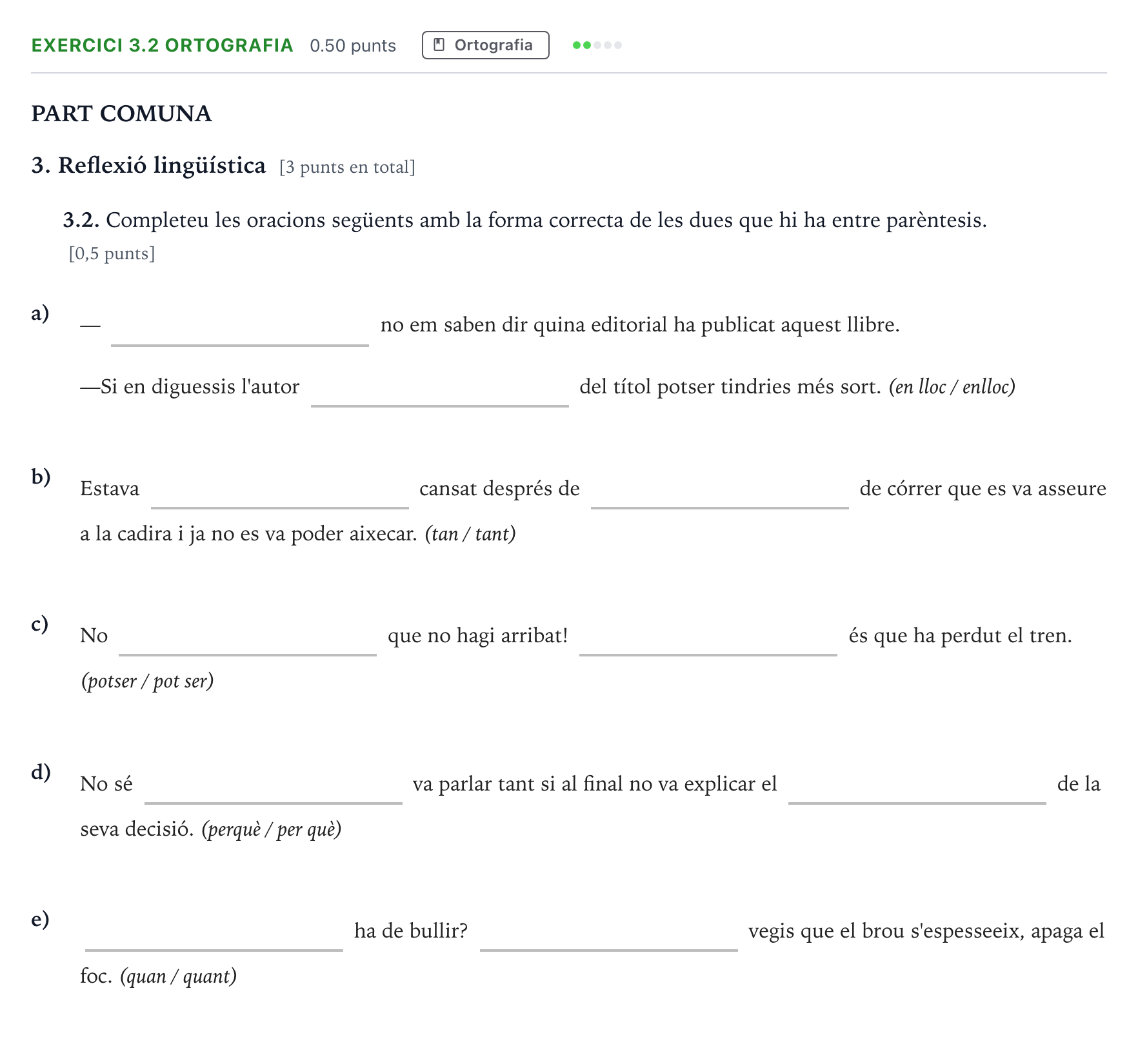
Task: Select blank after "cansat després de"
Action: click(x=720, y=489)
